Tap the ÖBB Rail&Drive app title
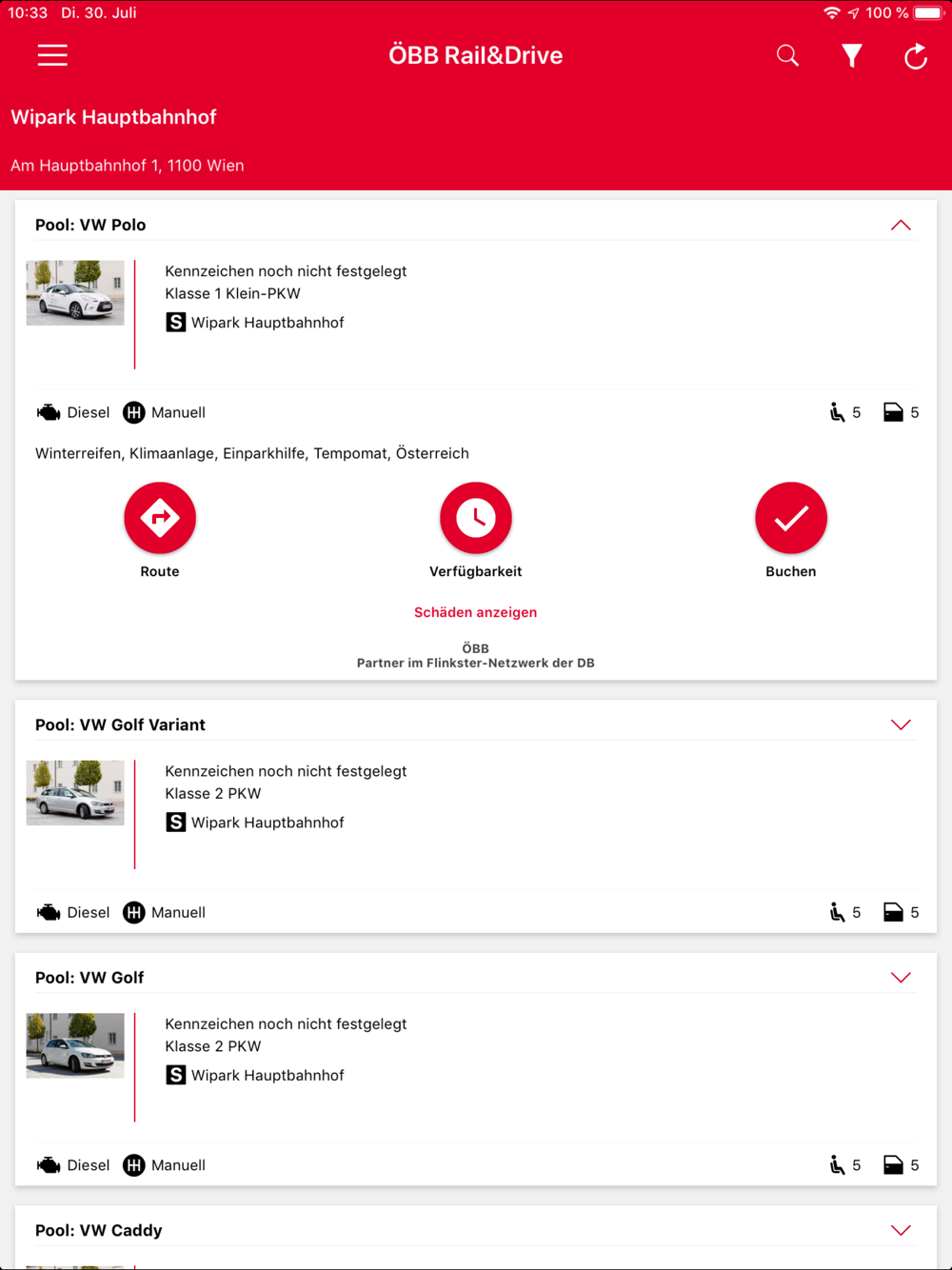 point(475,55)
